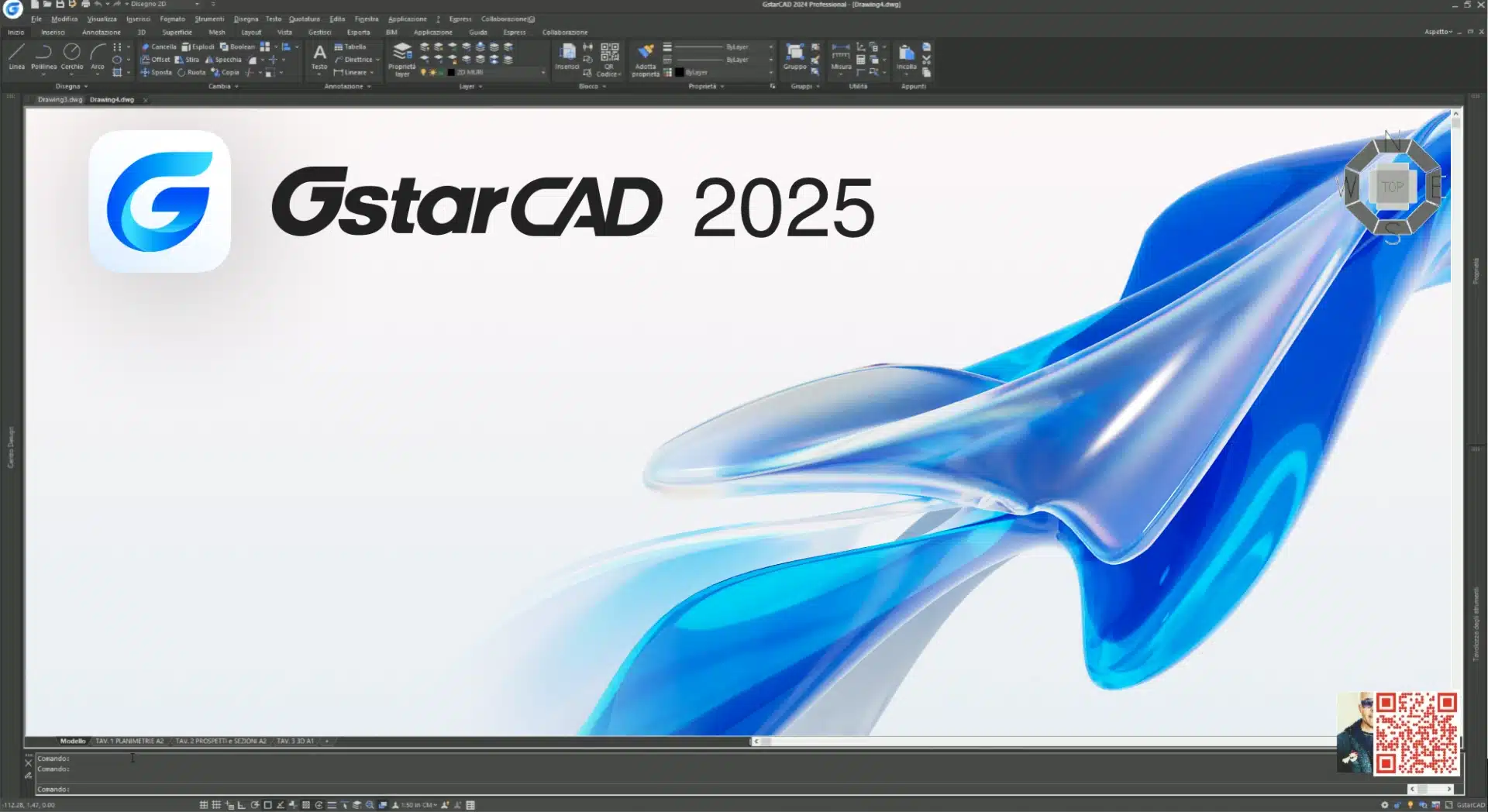Open the Quotatura menu
Screen dimensions: 1488x812
tap(304, 19)
